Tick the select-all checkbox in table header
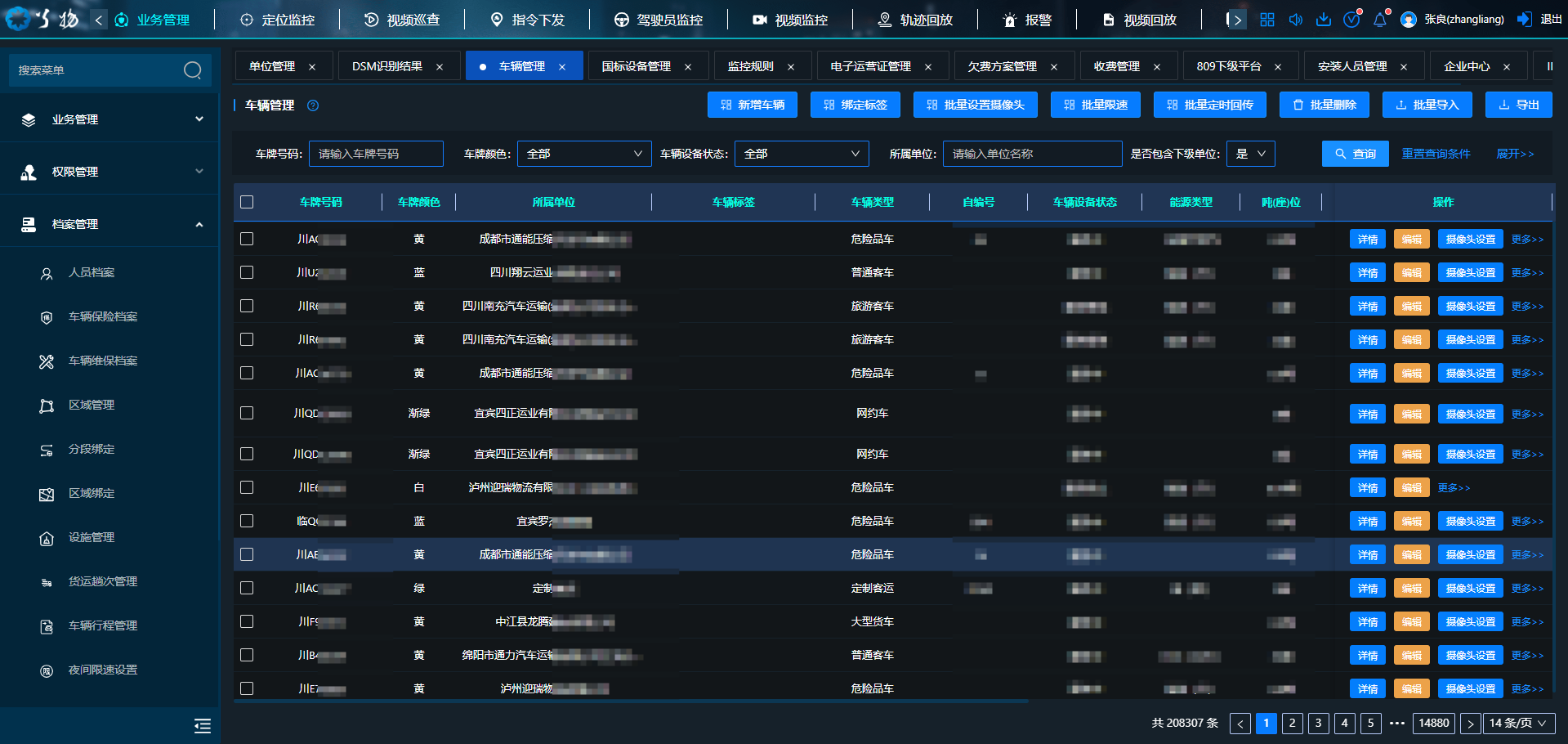 (247, 202)
